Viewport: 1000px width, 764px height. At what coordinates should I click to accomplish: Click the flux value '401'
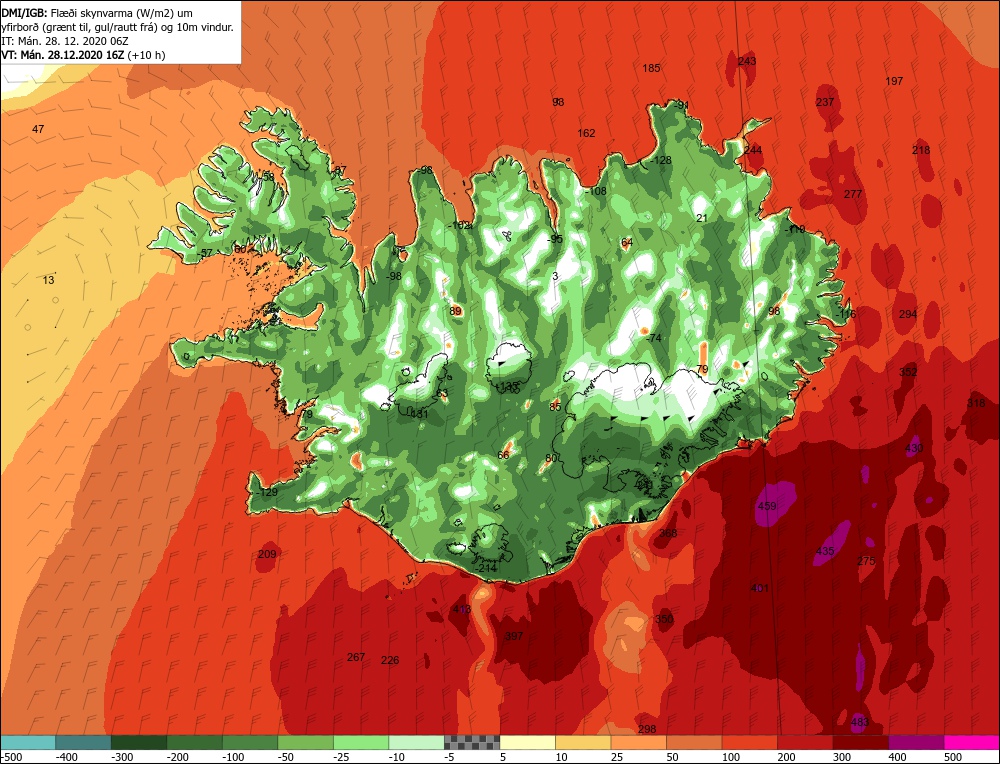pyautogui.click(x=760, y=588)
